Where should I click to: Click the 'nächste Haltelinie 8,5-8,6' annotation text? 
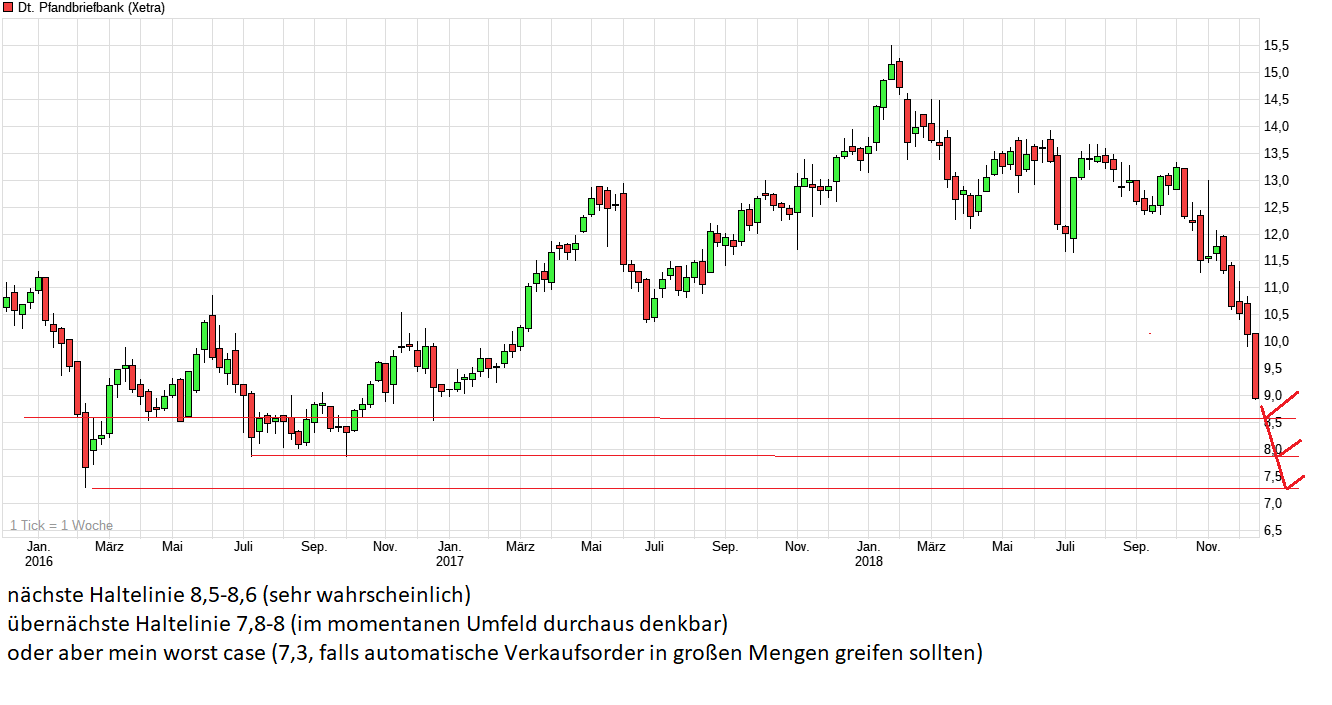240,594
